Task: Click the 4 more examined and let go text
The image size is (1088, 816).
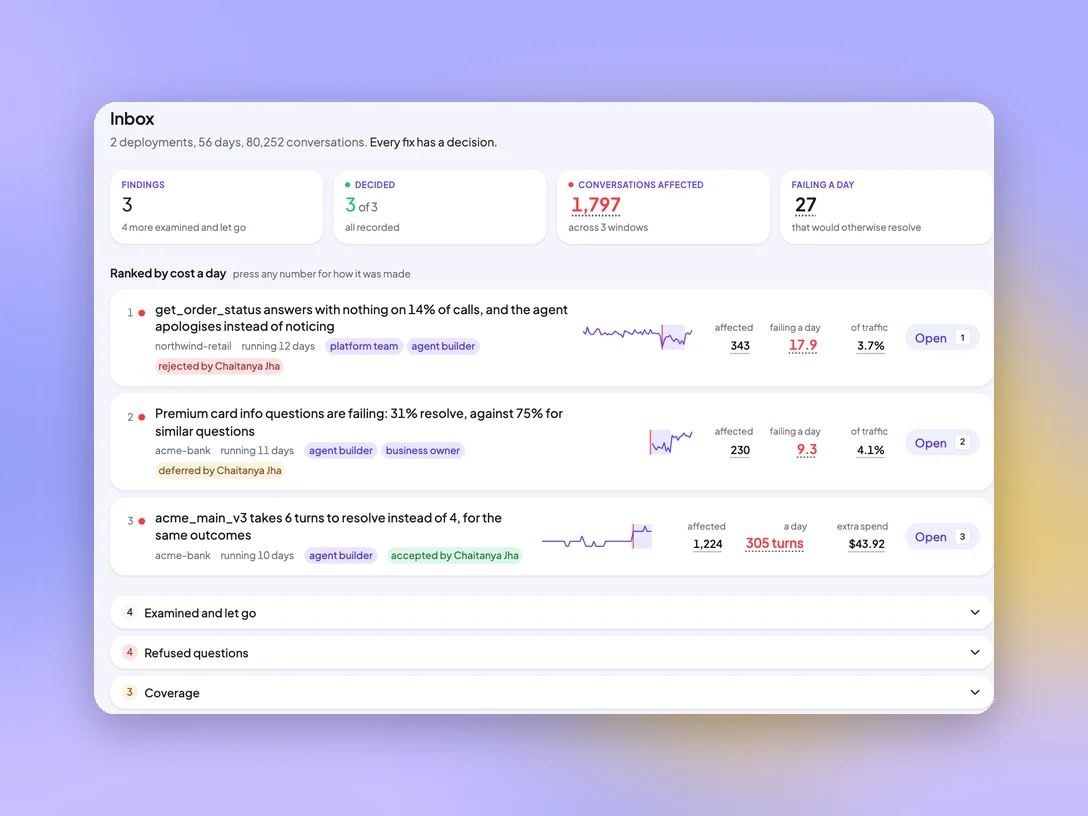Action: 184,228
